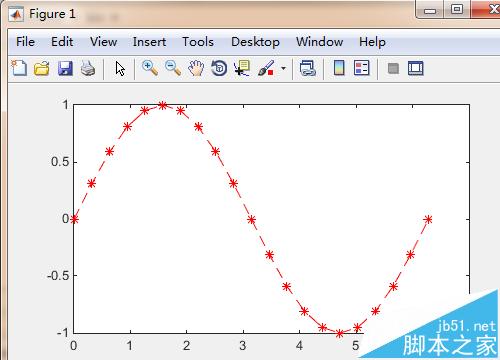Click the x-axis tick label 2

[186, 346]
